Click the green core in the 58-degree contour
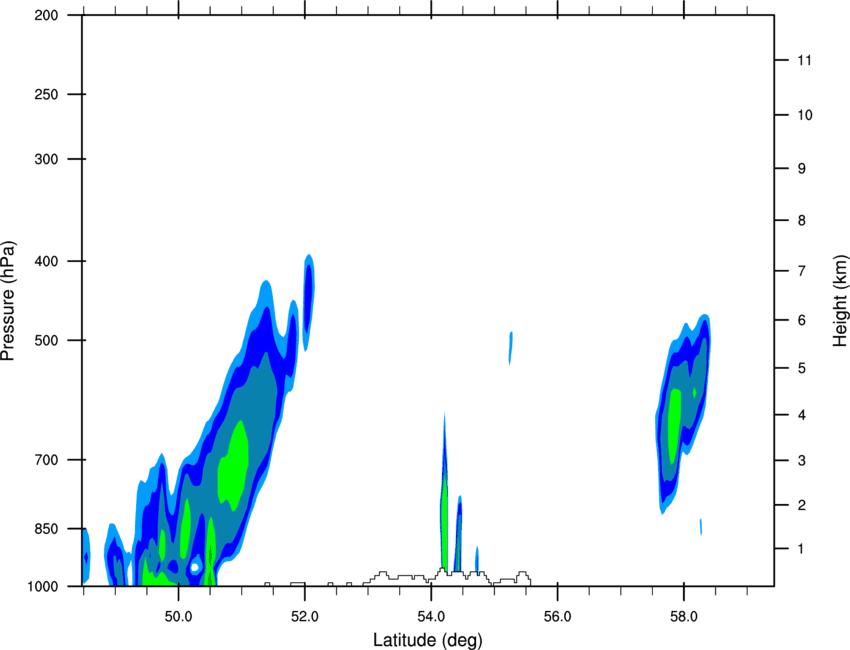 pos(674,426)
